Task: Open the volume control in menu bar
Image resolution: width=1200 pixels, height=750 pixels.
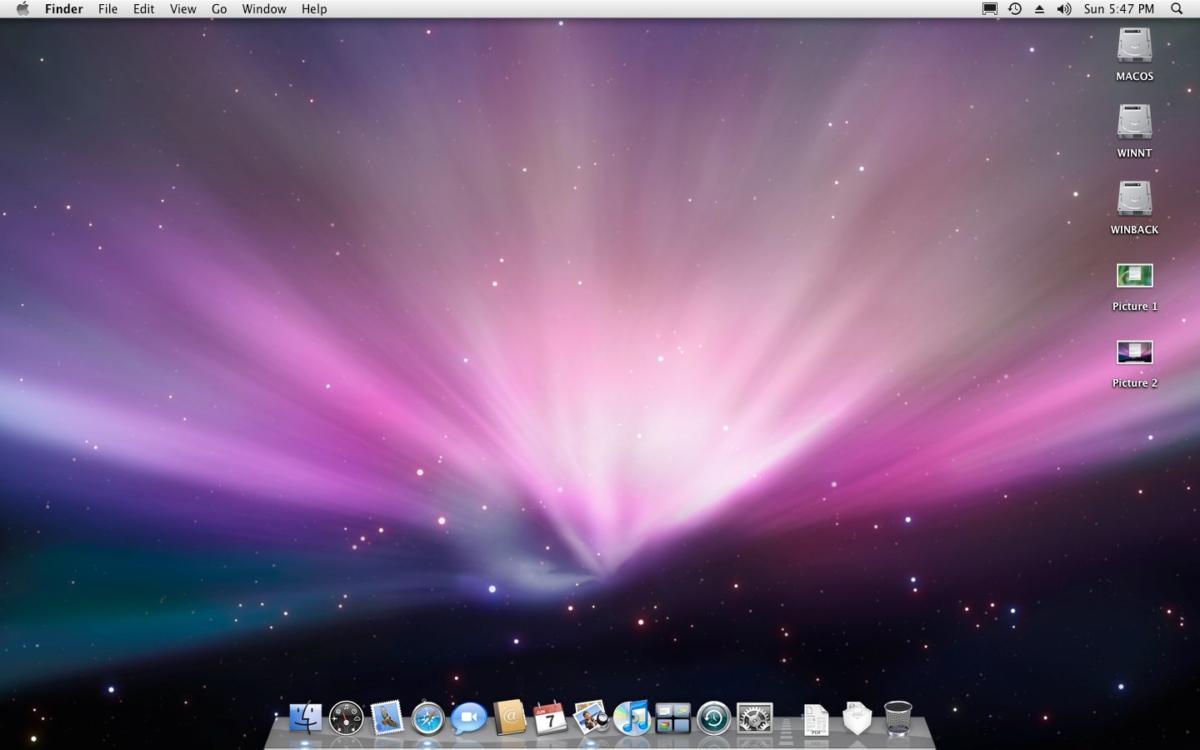Action: click(x=1063, y=9)
